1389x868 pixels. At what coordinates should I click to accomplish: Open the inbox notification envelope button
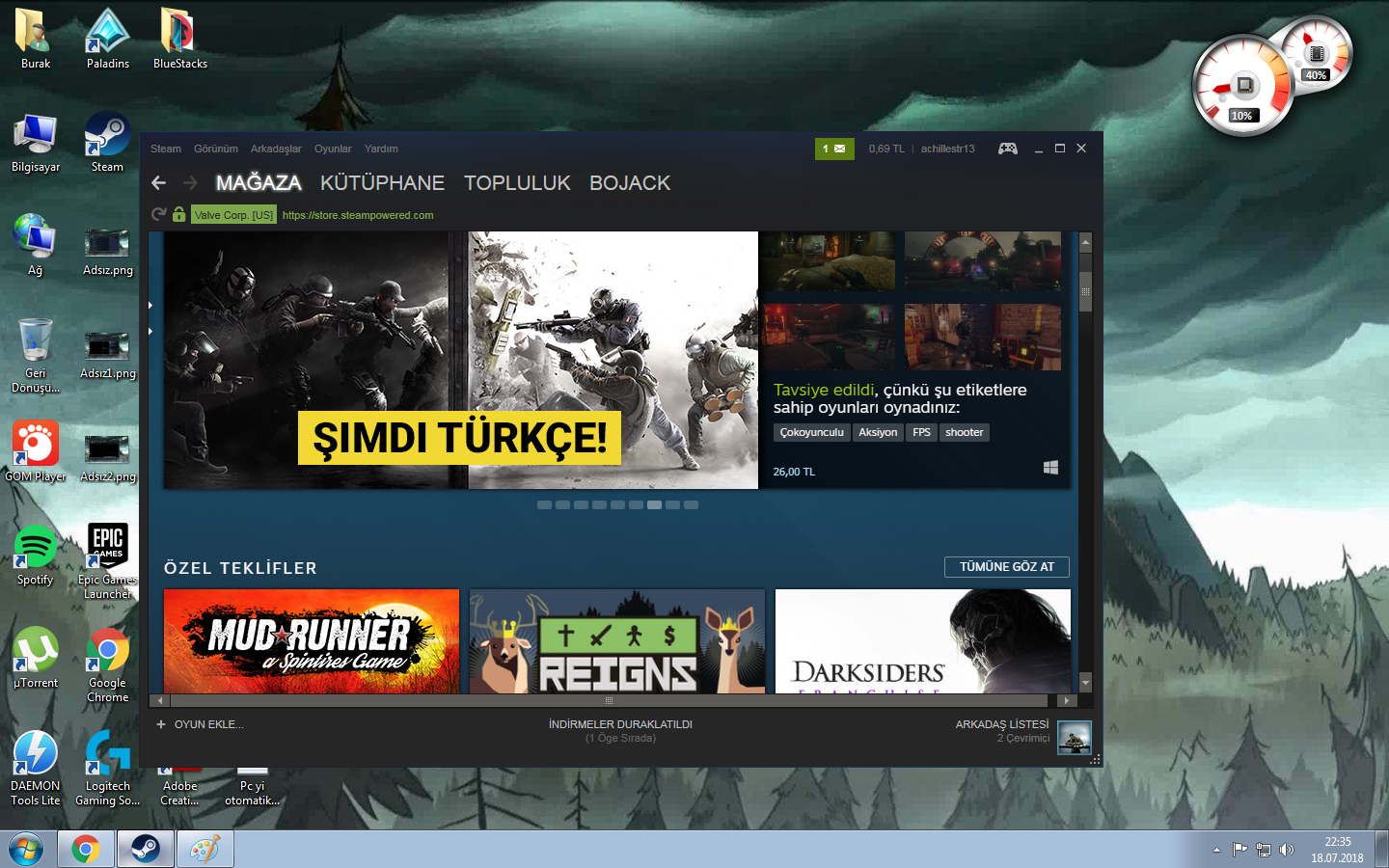click(x=834, y=149)
